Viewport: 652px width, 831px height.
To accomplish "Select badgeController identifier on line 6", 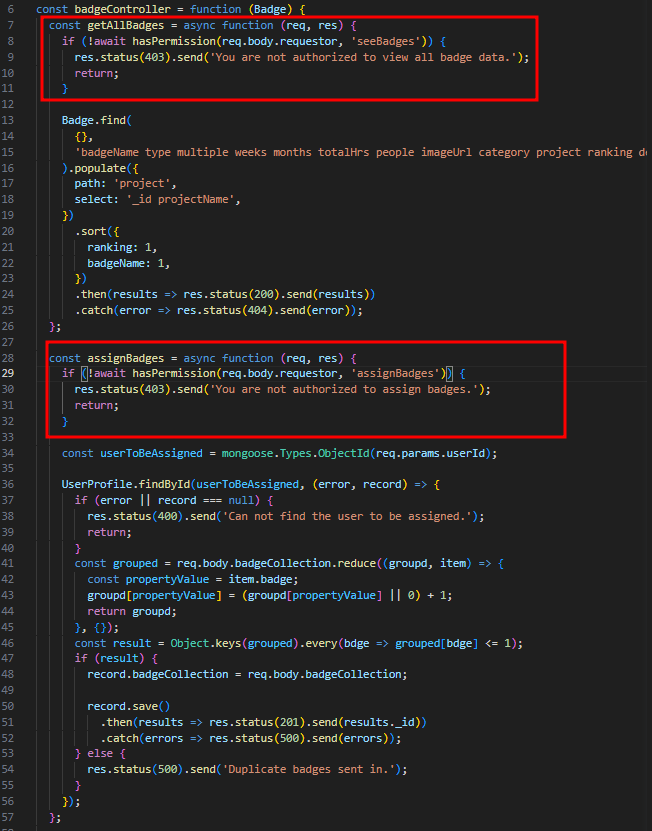I will (x=122, y=9).
